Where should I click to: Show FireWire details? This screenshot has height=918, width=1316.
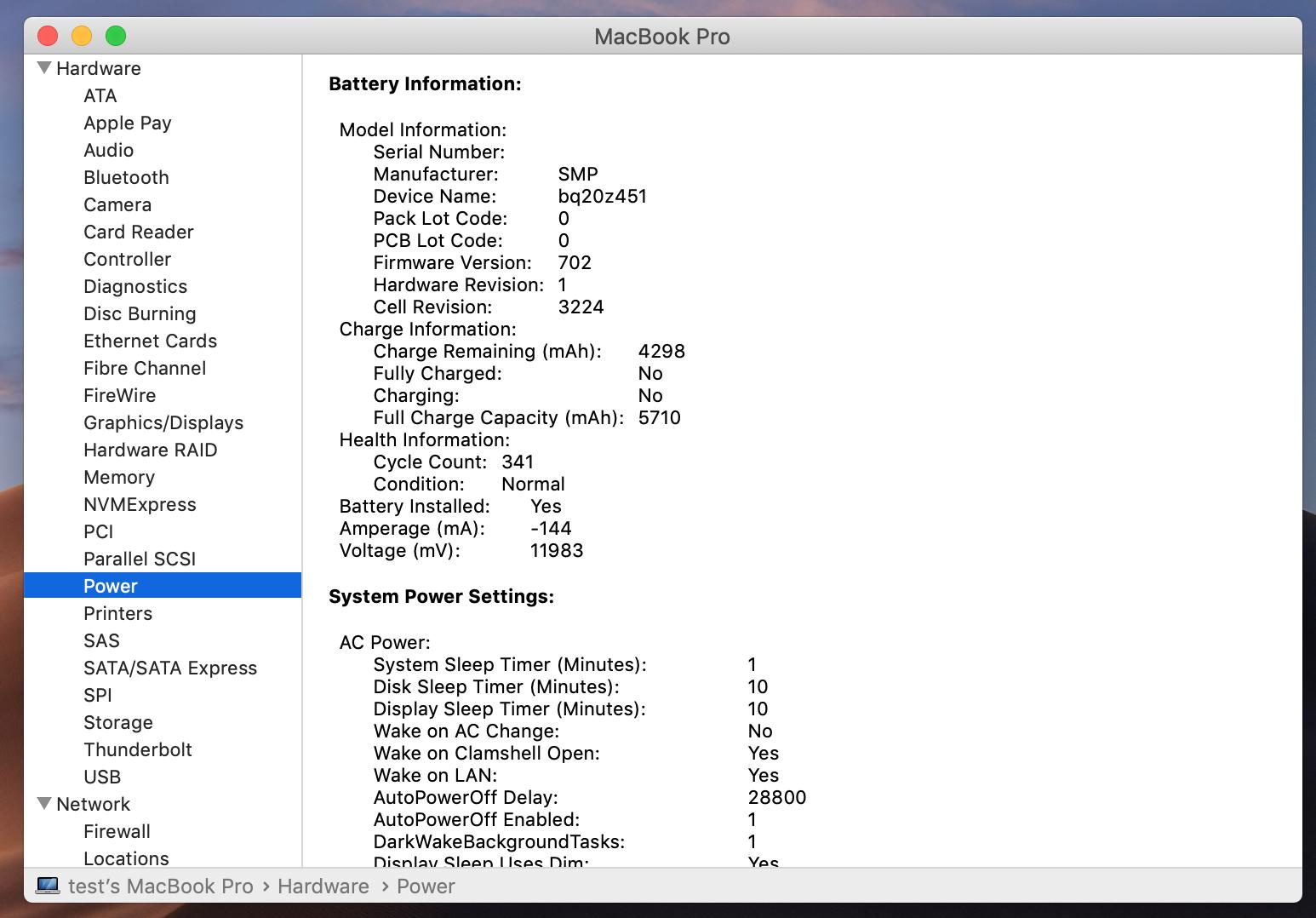pos(119,395)
